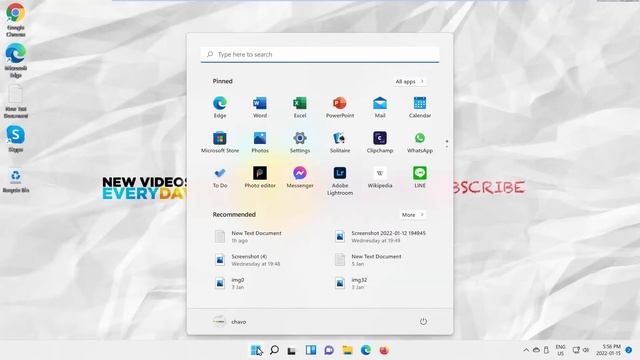Open Settings from pinned apps
The image size is (640, 360).
tap(300, 142)
